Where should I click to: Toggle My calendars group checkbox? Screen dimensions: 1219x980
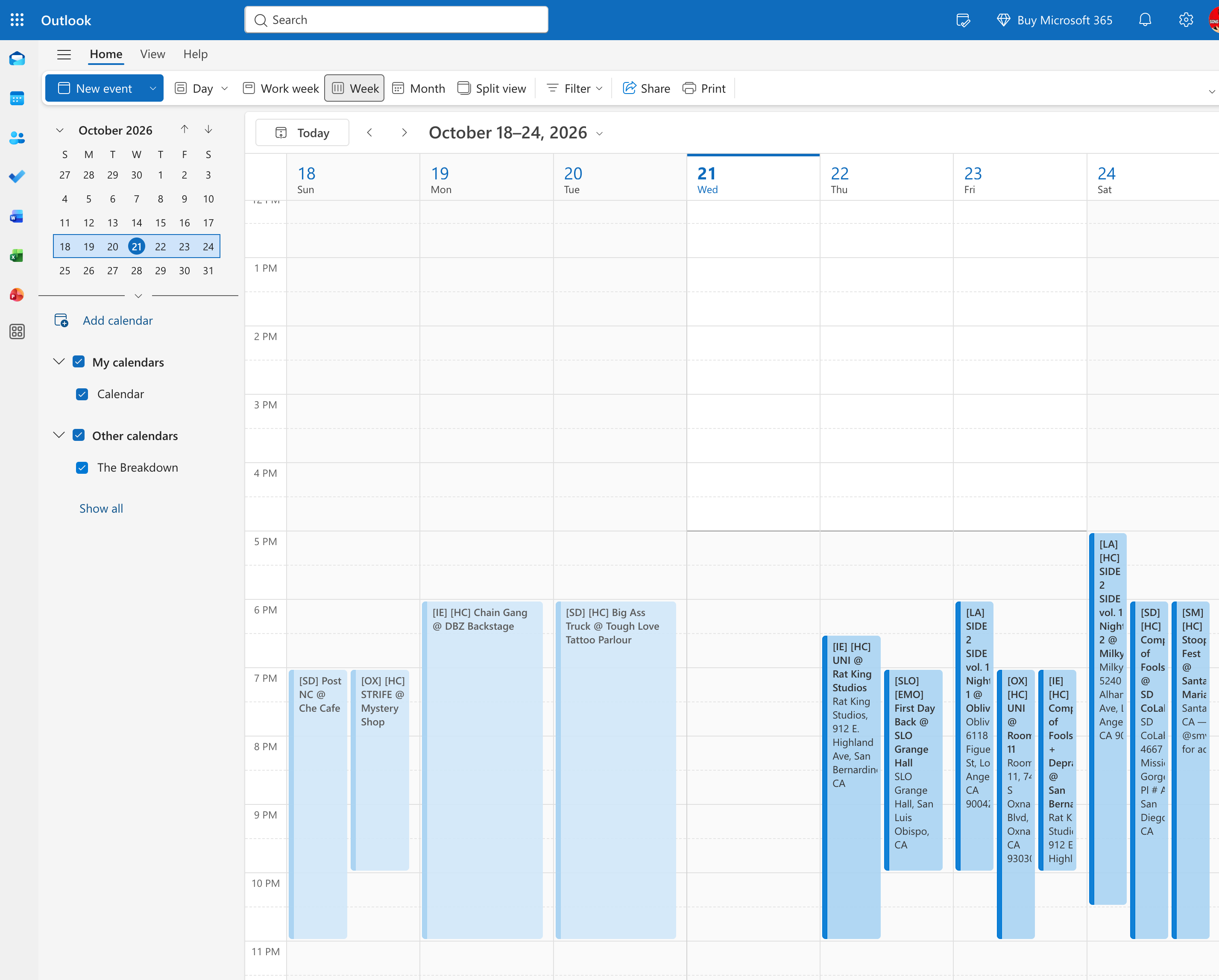pos(79,362)
